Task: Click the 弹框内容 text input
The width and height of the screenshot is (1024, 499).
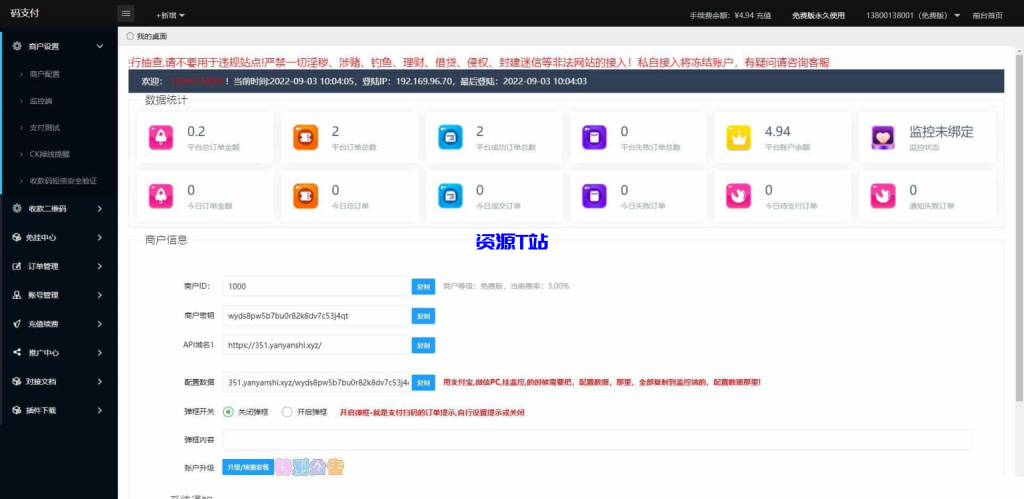Action: tap(597, 440)
